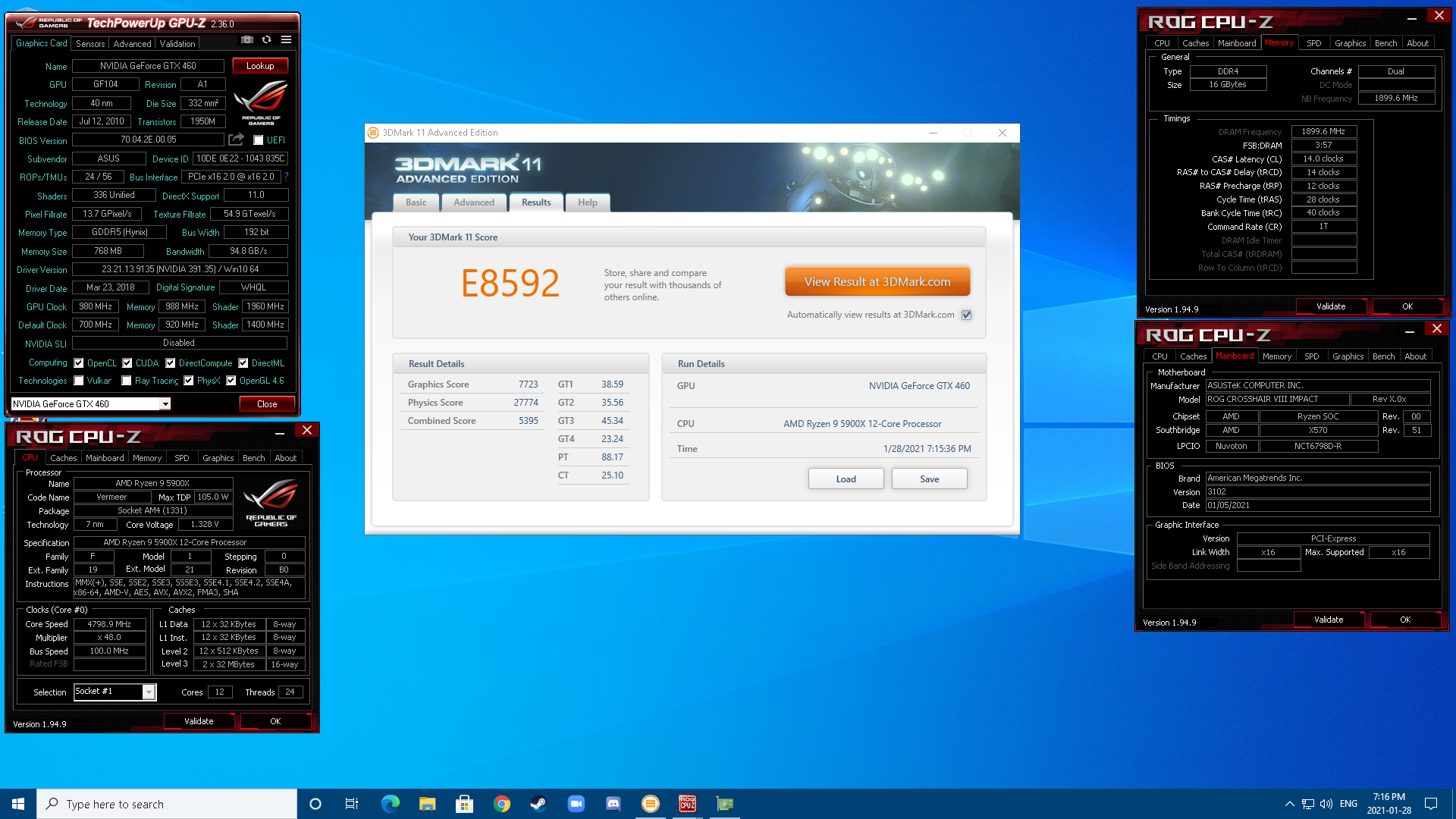The image size is (1456, 819).
Task: Click the ROG logo in GPU-Z
Action: pyautogui.click(x=261, y=102)
